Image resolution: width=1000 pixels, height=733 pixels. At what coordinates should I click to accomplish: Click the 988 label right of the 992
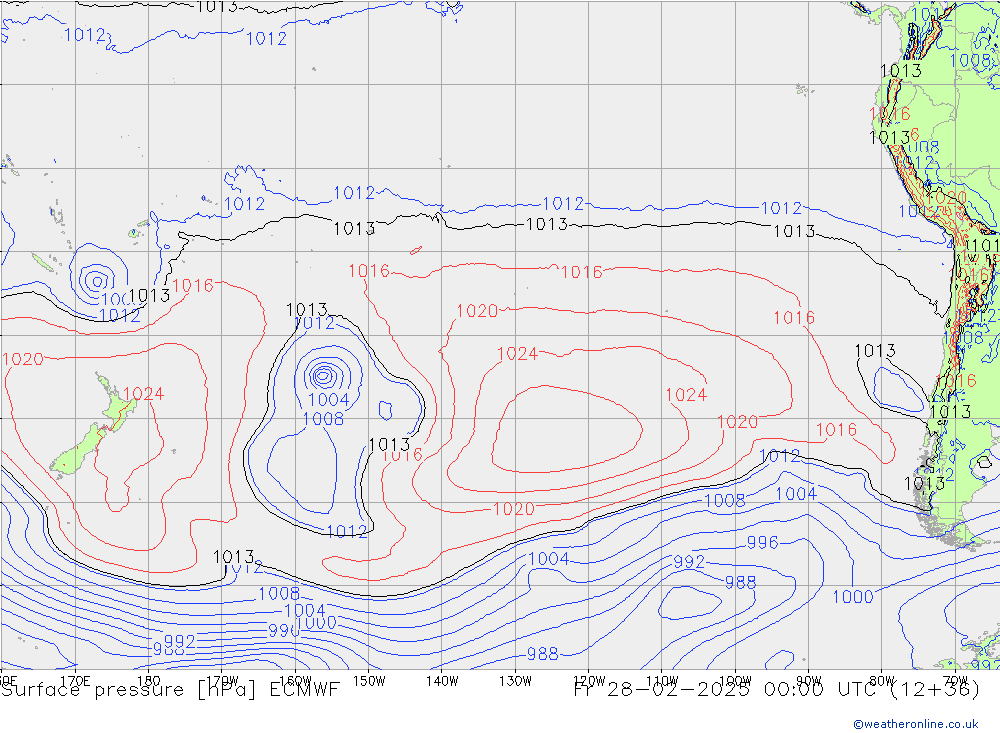(740, 582)
